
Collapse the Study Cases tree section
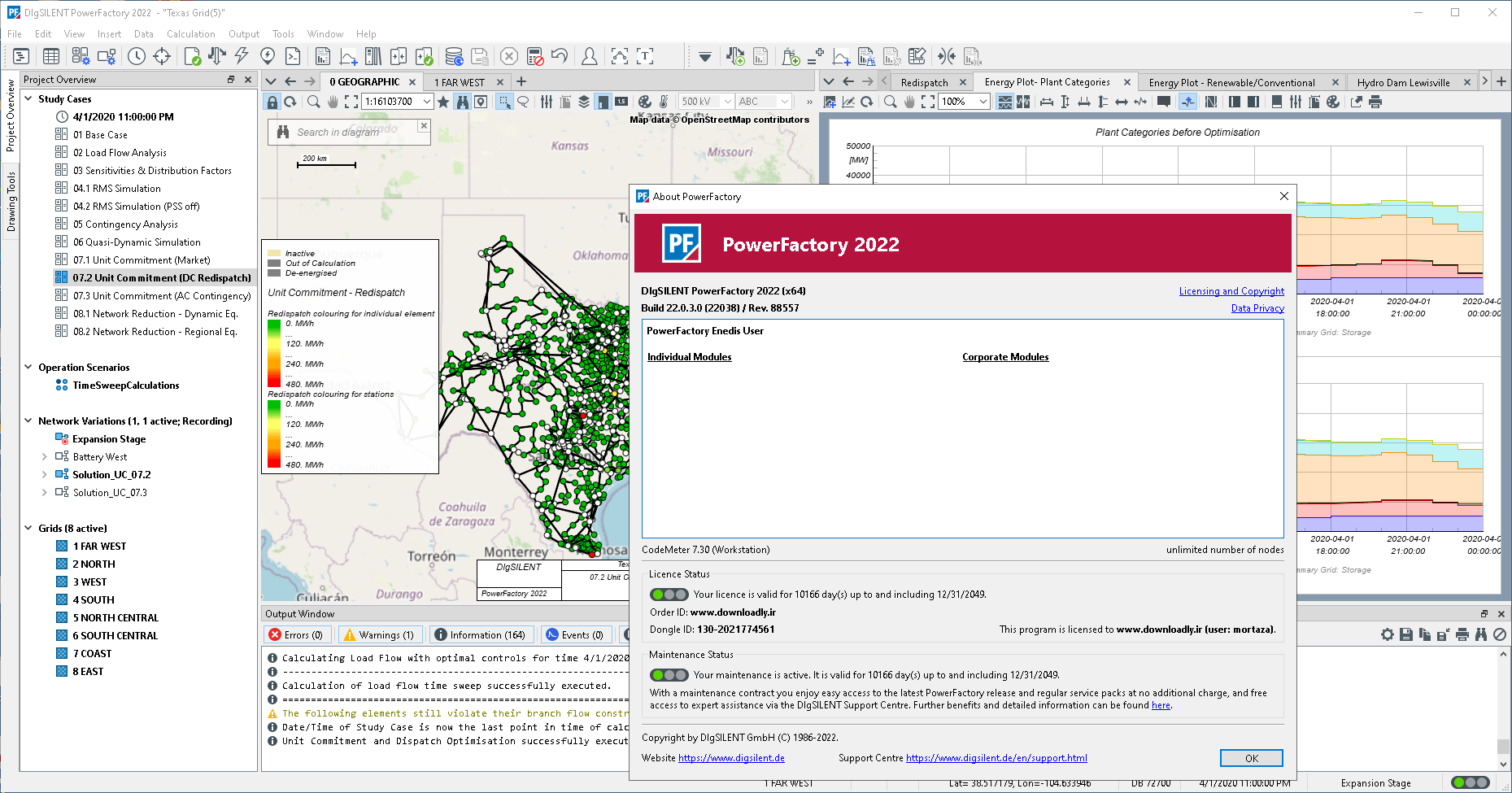pos(28,98)
